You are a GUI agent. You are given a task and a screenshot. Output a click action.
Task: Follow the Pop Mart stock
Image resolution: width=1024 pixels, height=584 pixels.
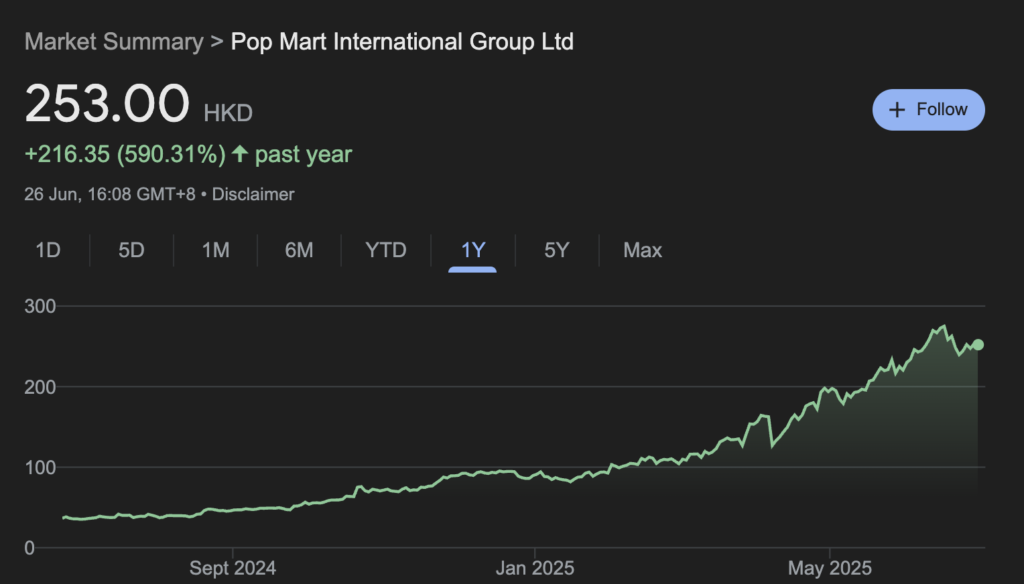(x=928, y=110)
